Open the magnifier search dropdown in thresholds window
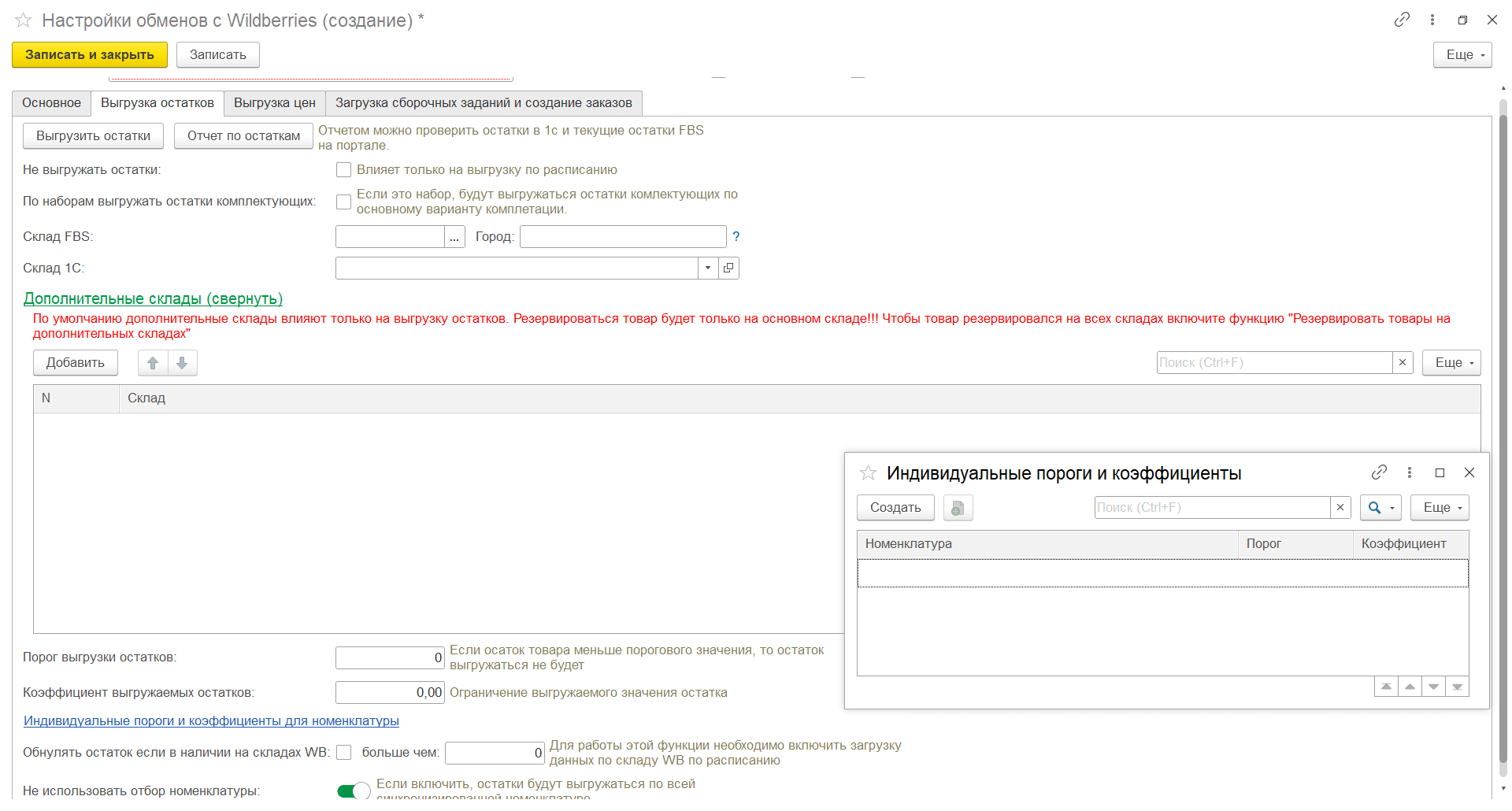Viewport: 1512px width, 811px height. [1380, 508]
